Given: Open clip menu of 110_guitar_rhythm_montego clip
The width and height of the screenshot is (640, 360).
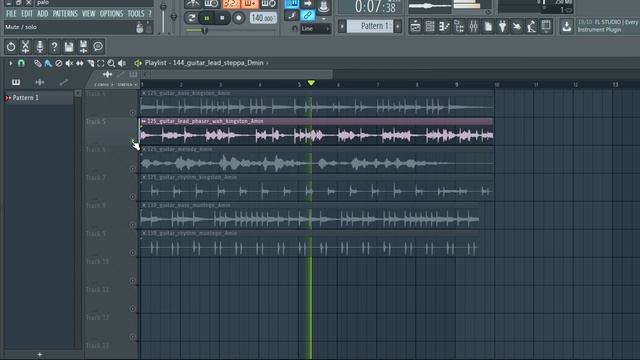Looking at the screenshot, I should 144,233.
